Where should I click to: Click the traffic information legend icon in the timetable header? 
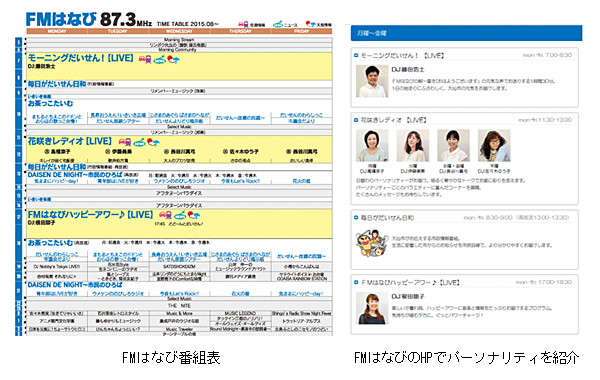pos(243,24)
